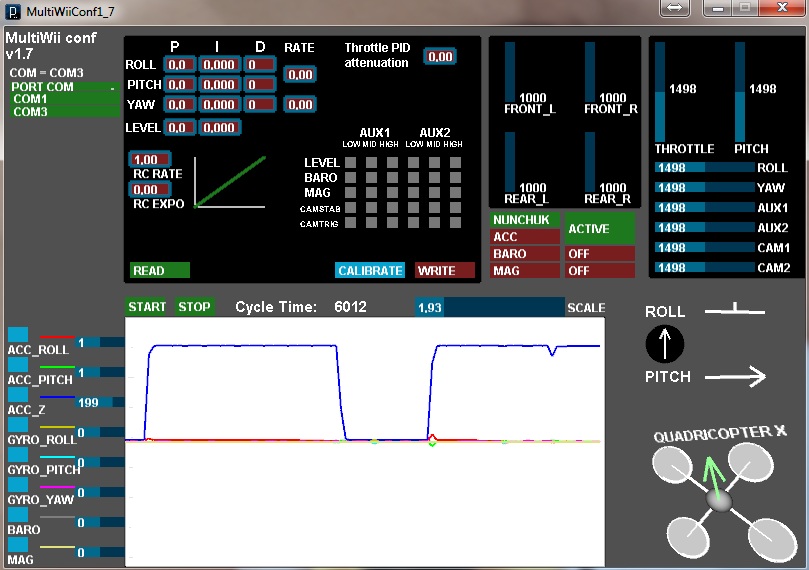Check BARO AUX1 HIGH box
809x570 pixels.
click(x=393, y=177)
